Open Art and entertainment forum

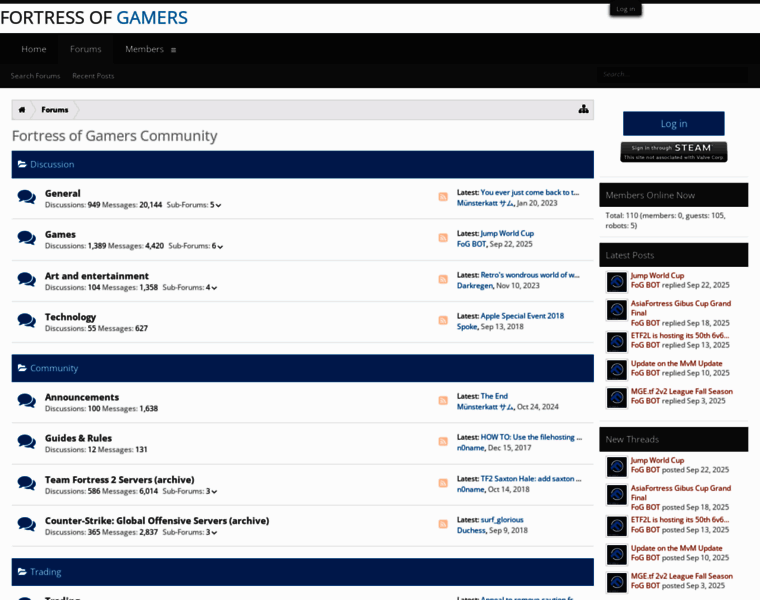point(97,276)
